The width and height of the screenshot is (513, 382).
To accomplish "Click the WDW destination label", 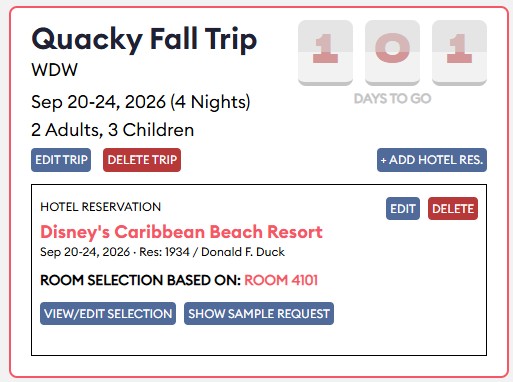I will click(54, 70).
